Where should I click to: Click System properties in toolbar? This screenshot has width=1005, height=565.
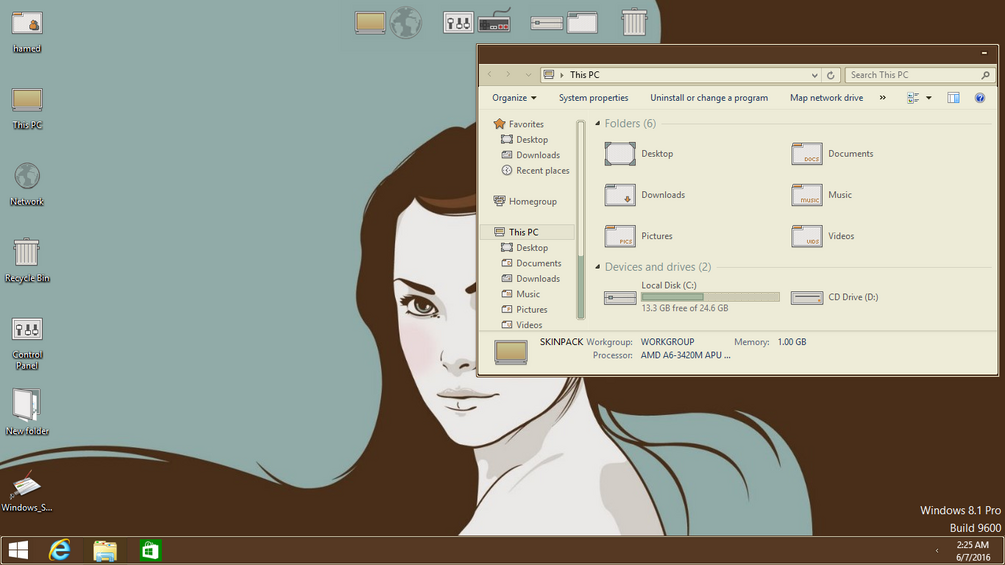click(x=594, y=98)
